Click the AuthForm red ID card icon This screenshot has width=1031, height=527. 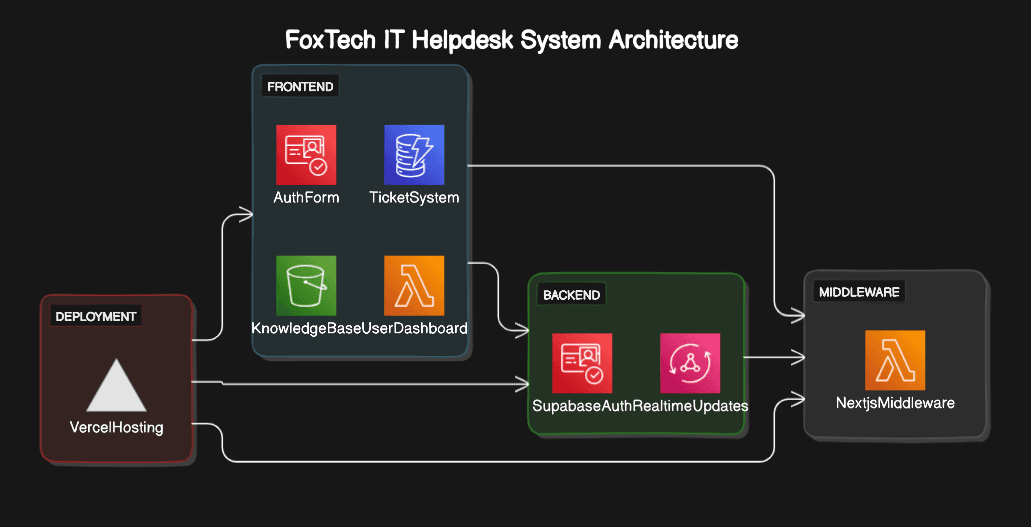coord(306,155)
